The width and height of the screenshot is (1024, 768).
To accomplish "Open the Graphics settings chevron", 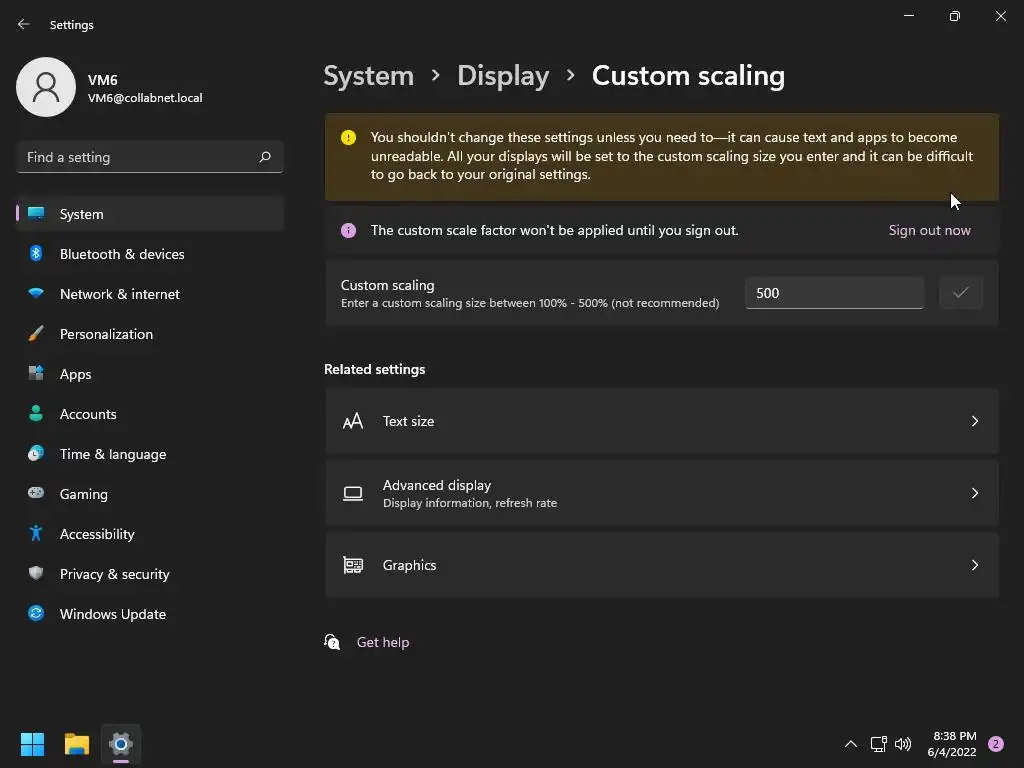I will (x=974, y=565).
